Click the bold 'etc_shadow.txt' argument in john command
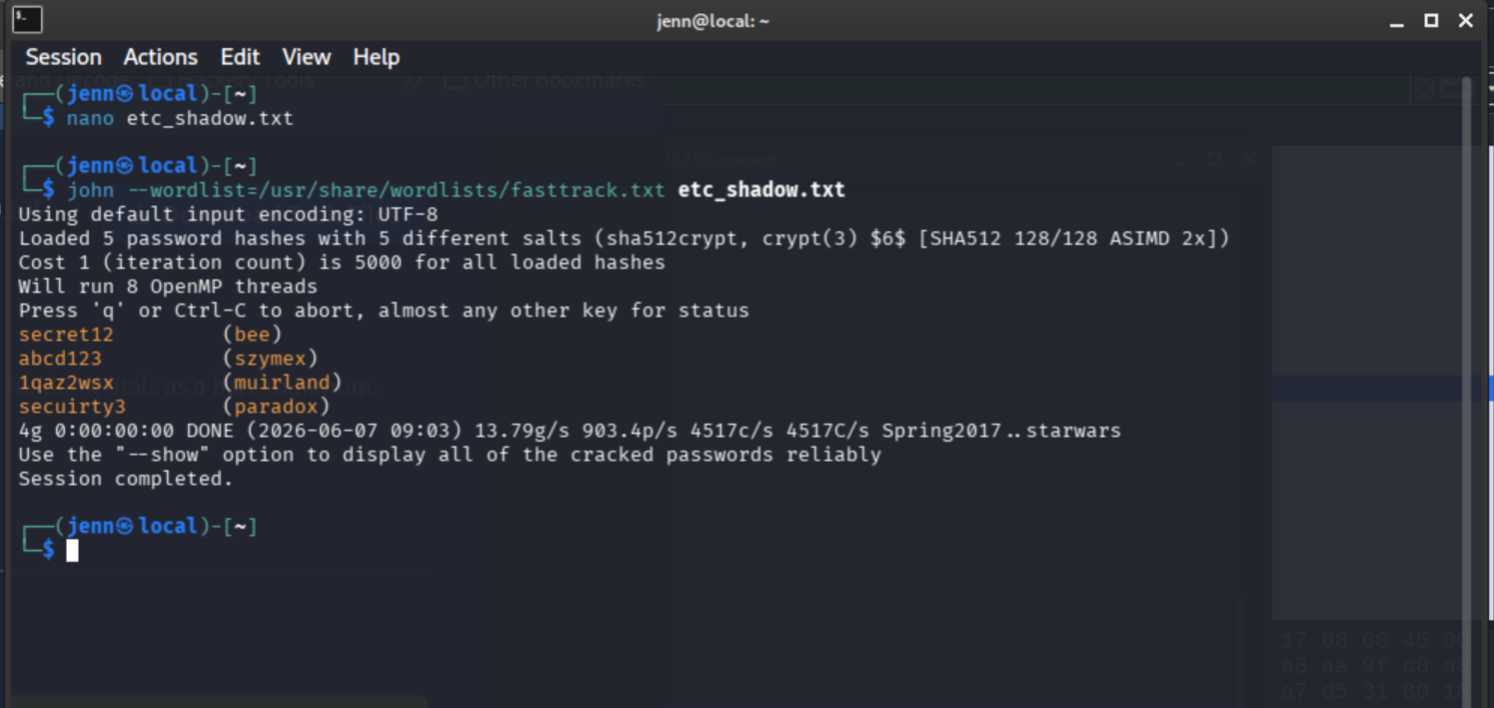 [761, 189]
